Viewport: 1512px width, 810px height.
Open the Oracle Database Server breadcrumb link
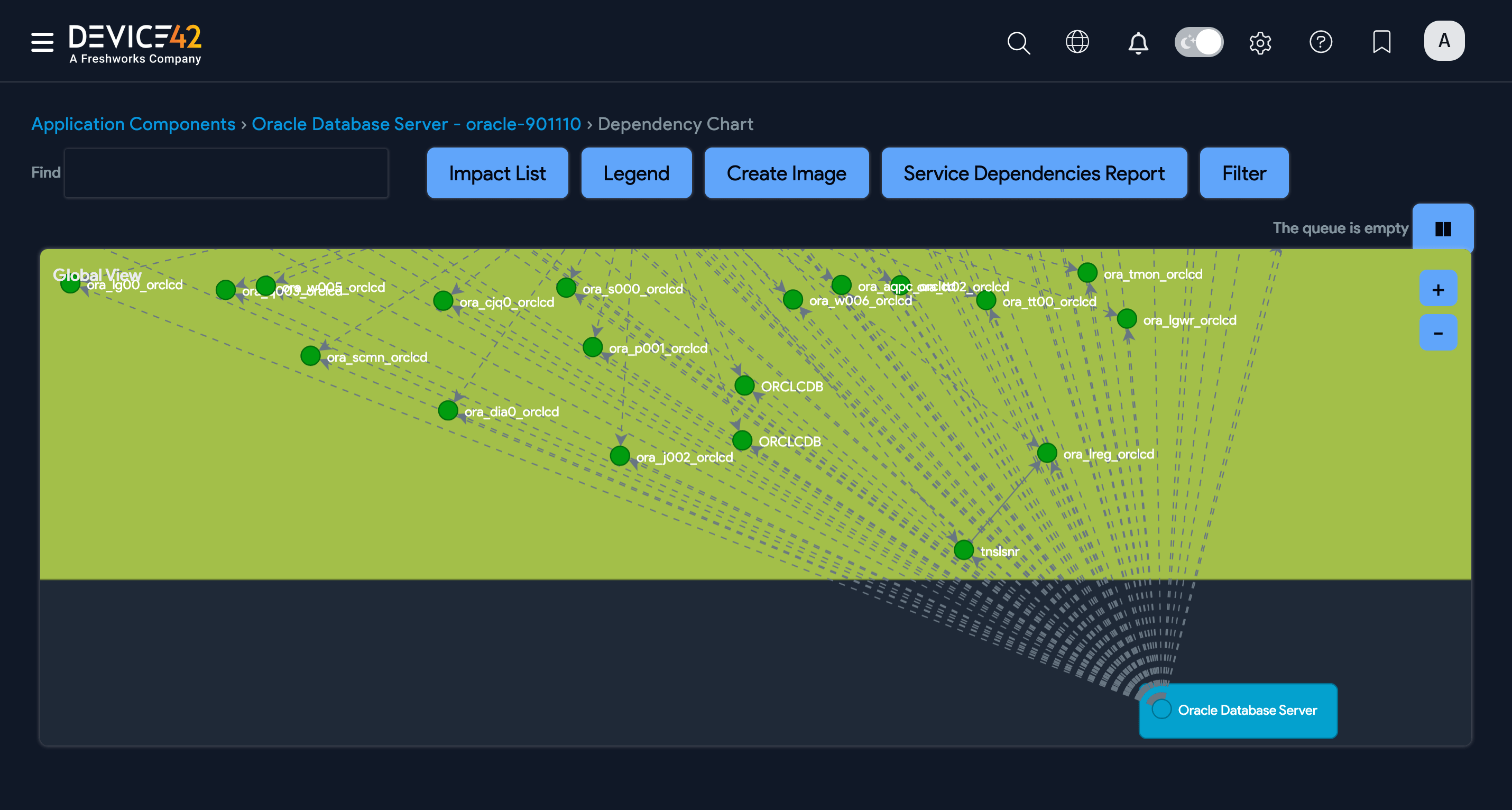[416, 124]
